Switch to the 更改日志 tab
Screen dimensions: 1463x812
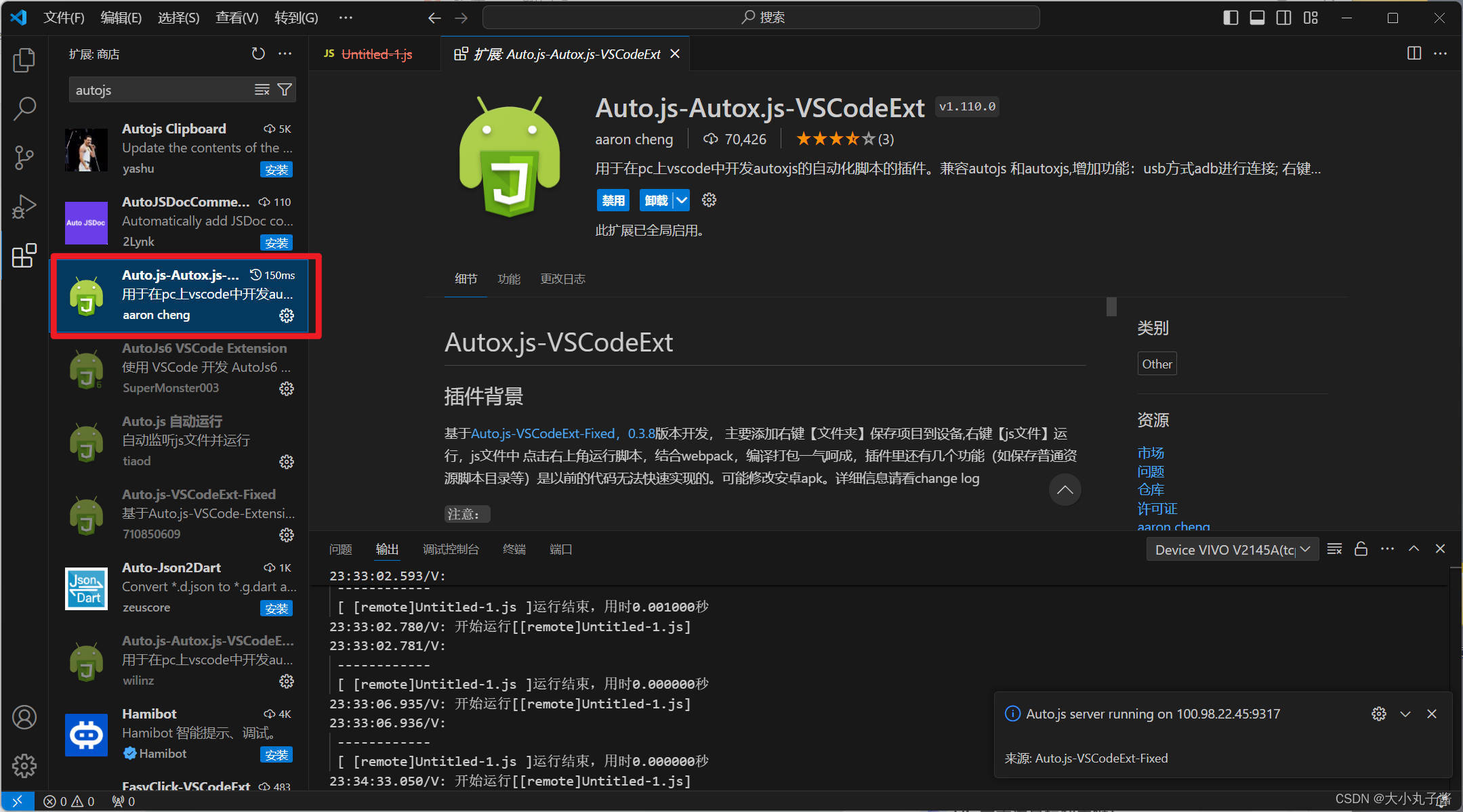[562, 278]
